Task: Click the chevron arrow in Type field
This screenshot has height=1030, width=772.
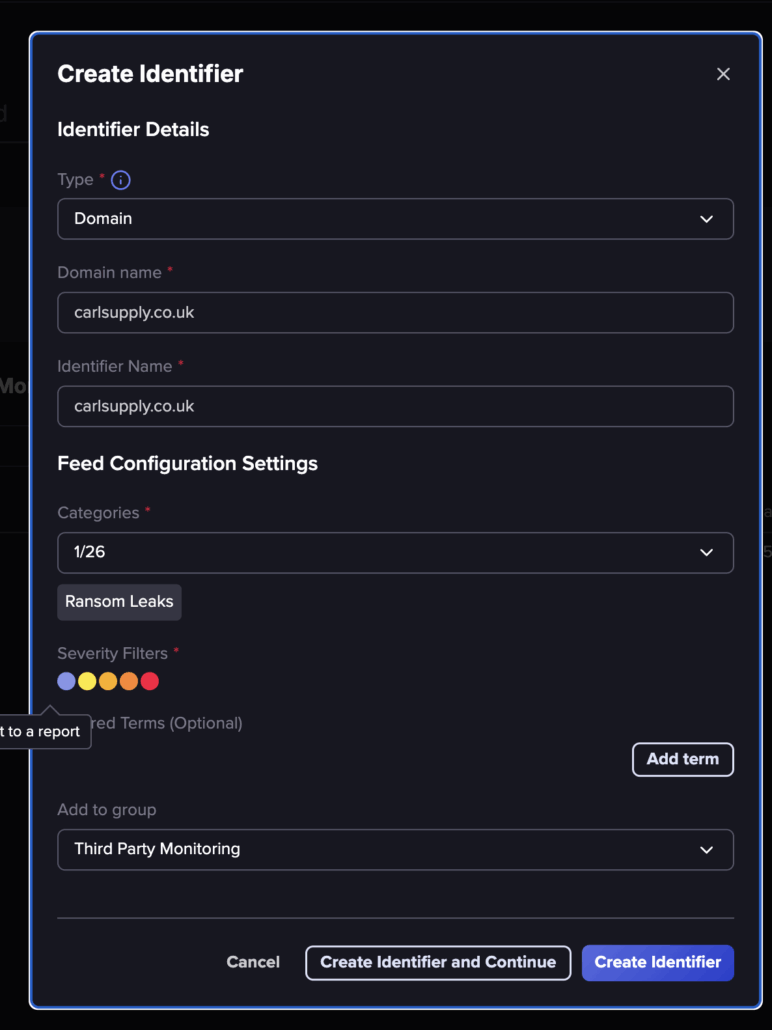Action: [x=706, y=219]
